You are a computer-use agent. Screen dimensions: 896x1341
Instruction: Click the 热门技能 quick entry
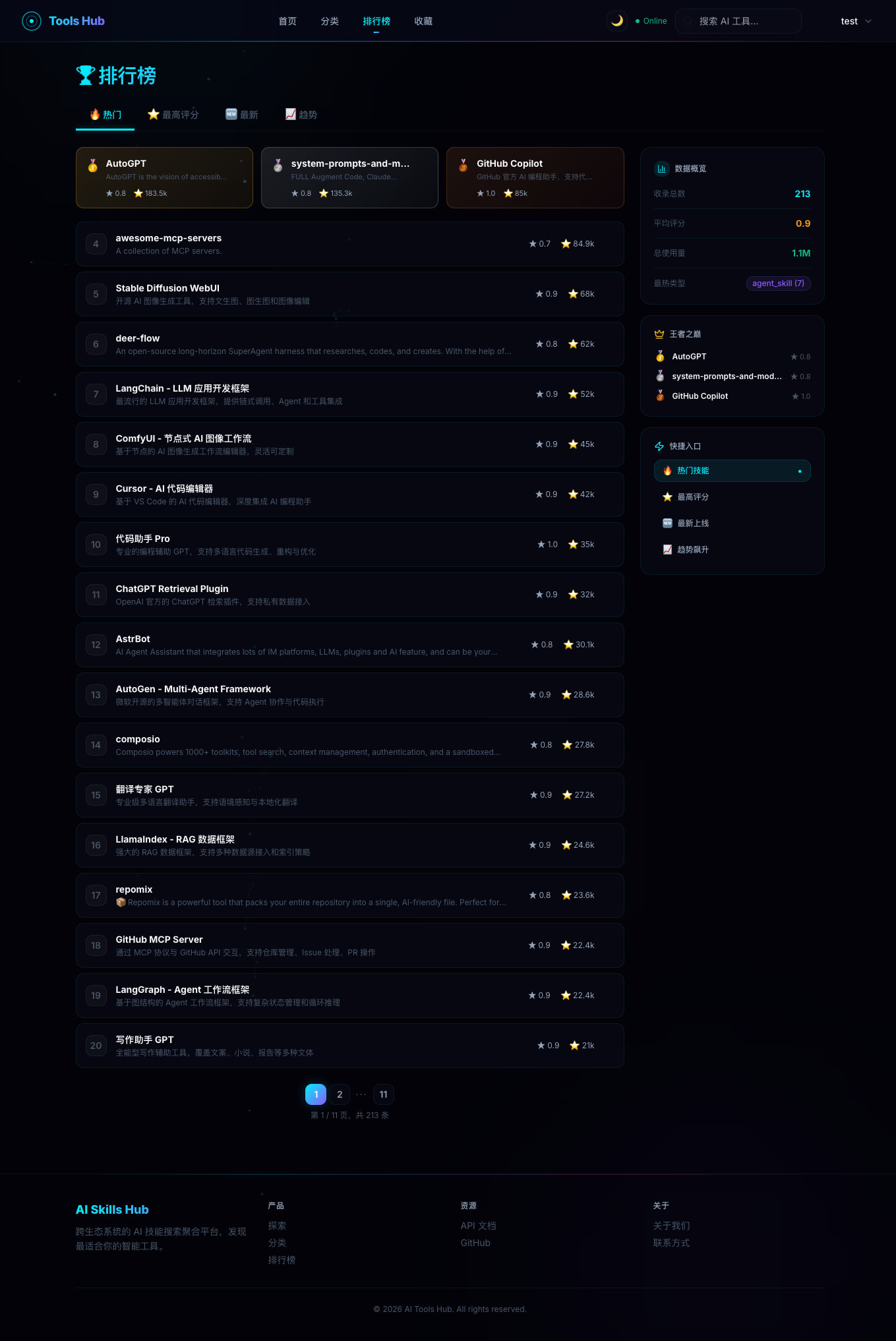(x=732, y=471)
